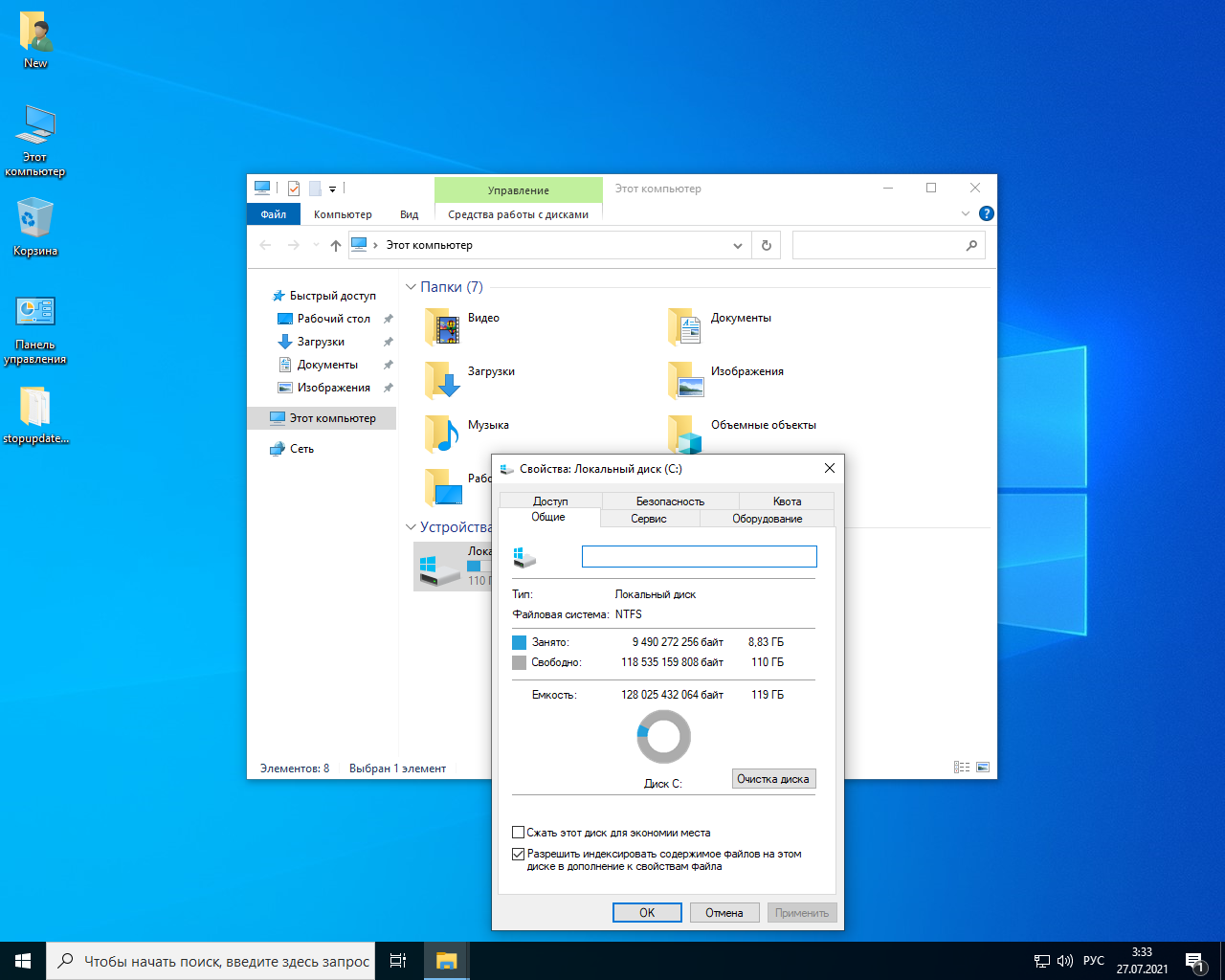Click the up arrow navigation button
Image resolution: width=1225 pixels, height=980 pixels.
(336, 246)
